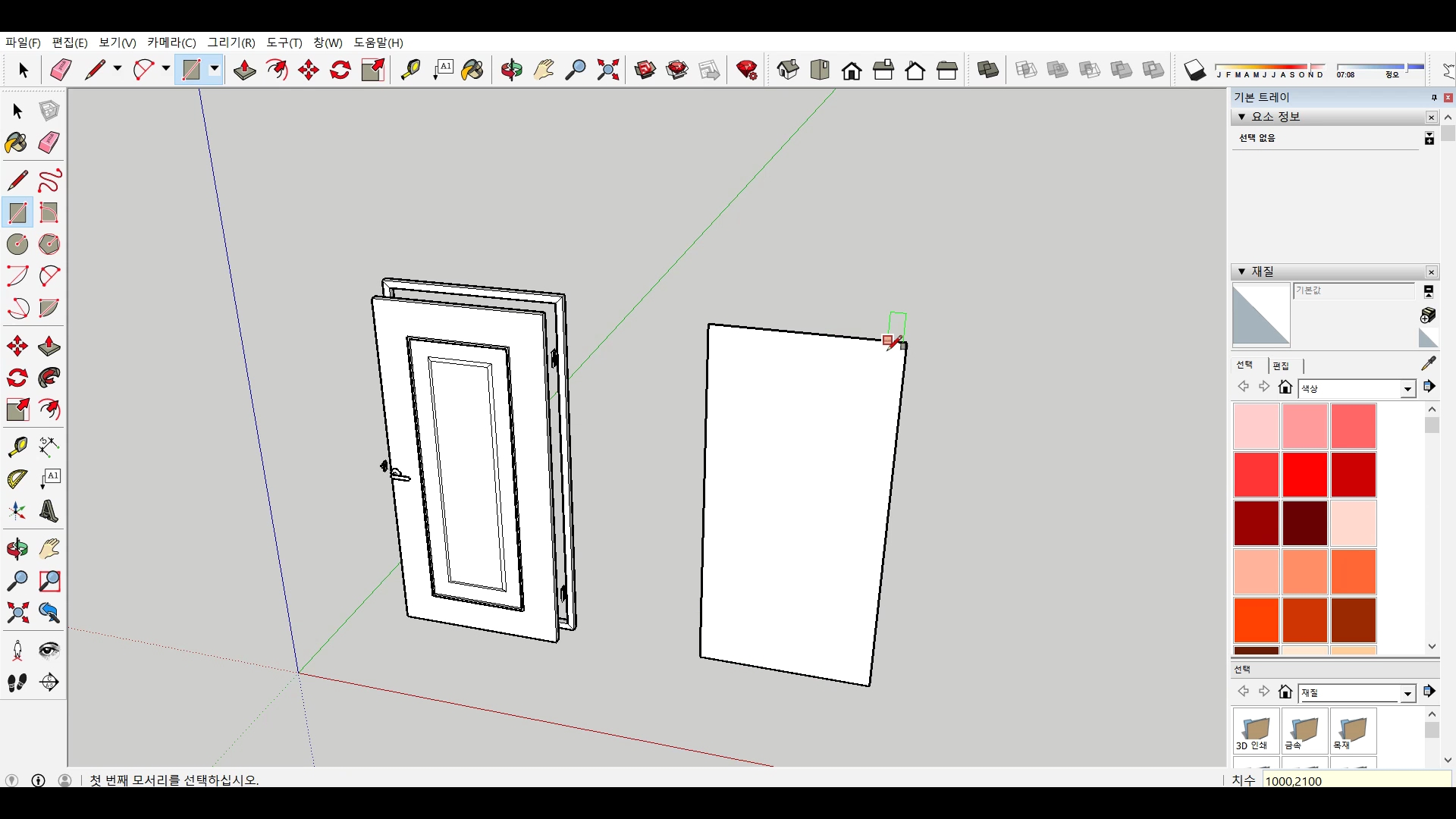The height and width of the screenshot is (819, 1456).
Task: Open the rectangle tool dropdown arrow
Action: point(215,70)
